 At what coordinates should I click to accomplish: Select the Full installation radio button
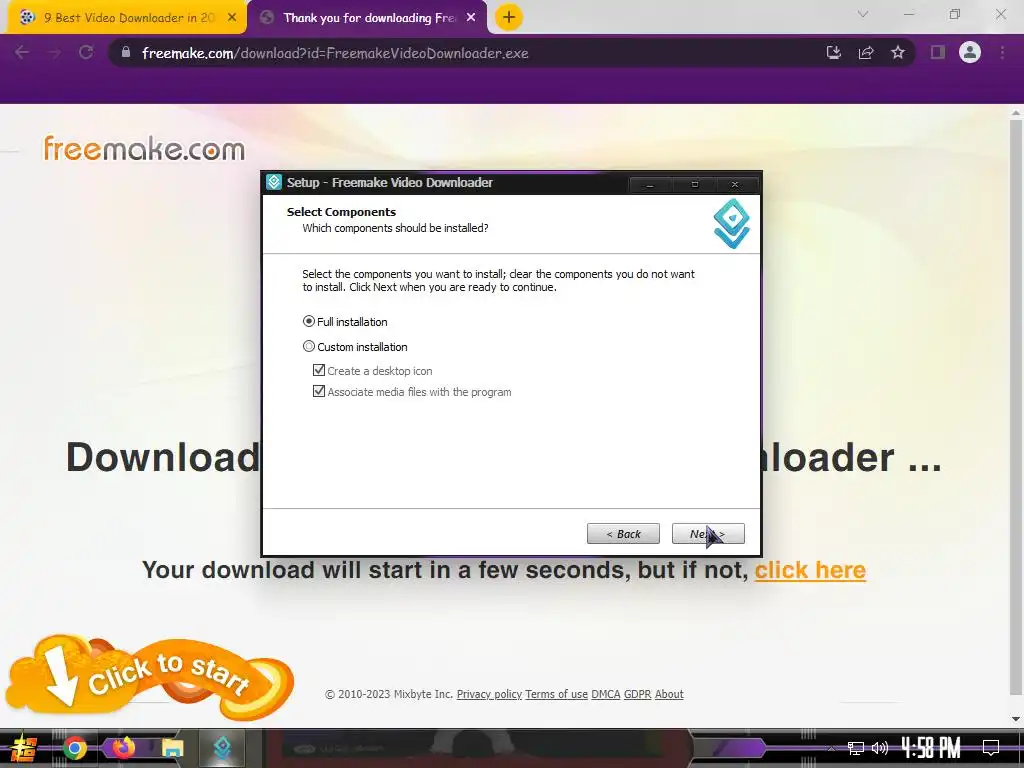pos(309,321)
